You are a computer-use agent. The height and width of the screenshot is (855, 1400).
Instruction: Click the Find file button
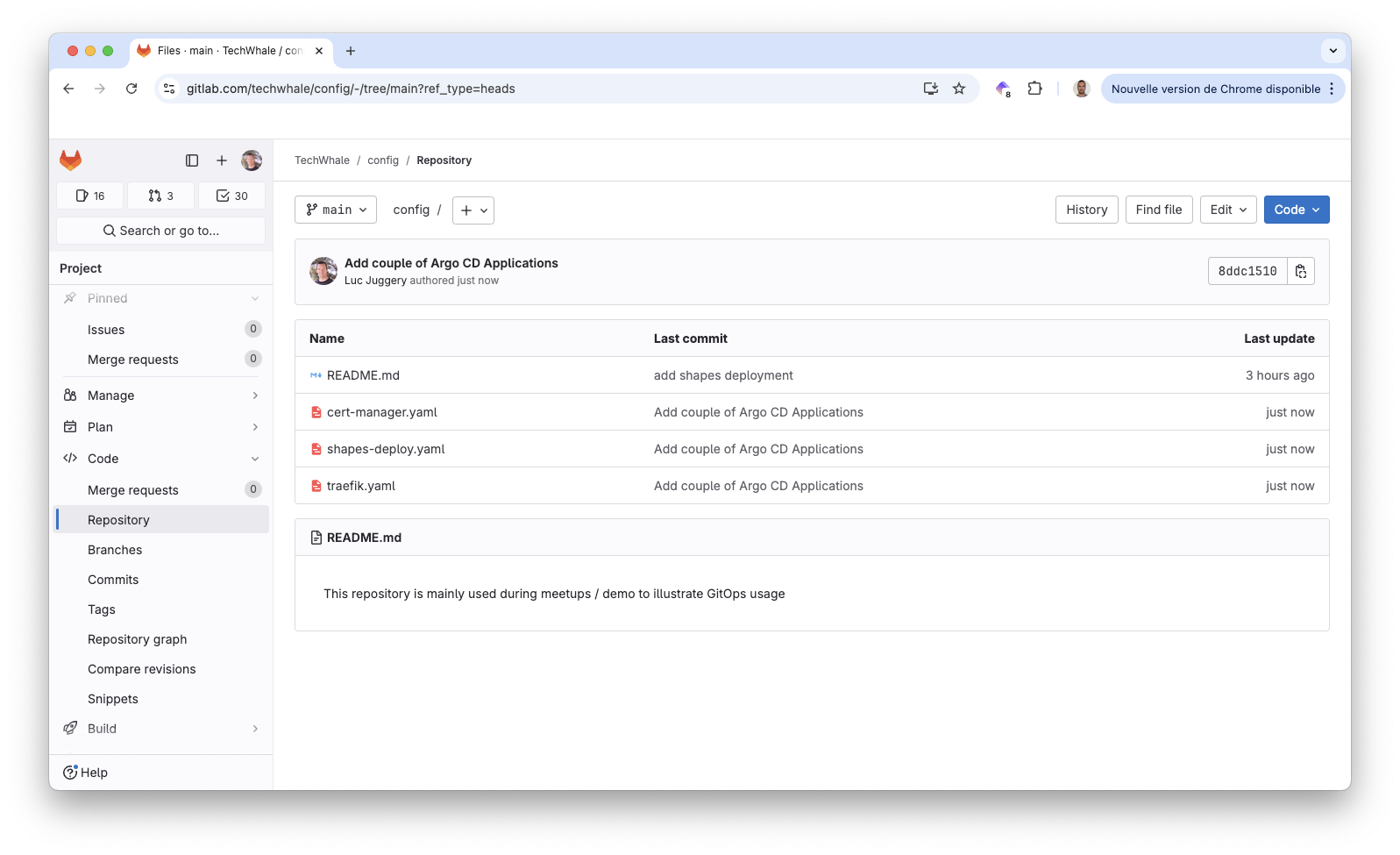(1159, 210)
